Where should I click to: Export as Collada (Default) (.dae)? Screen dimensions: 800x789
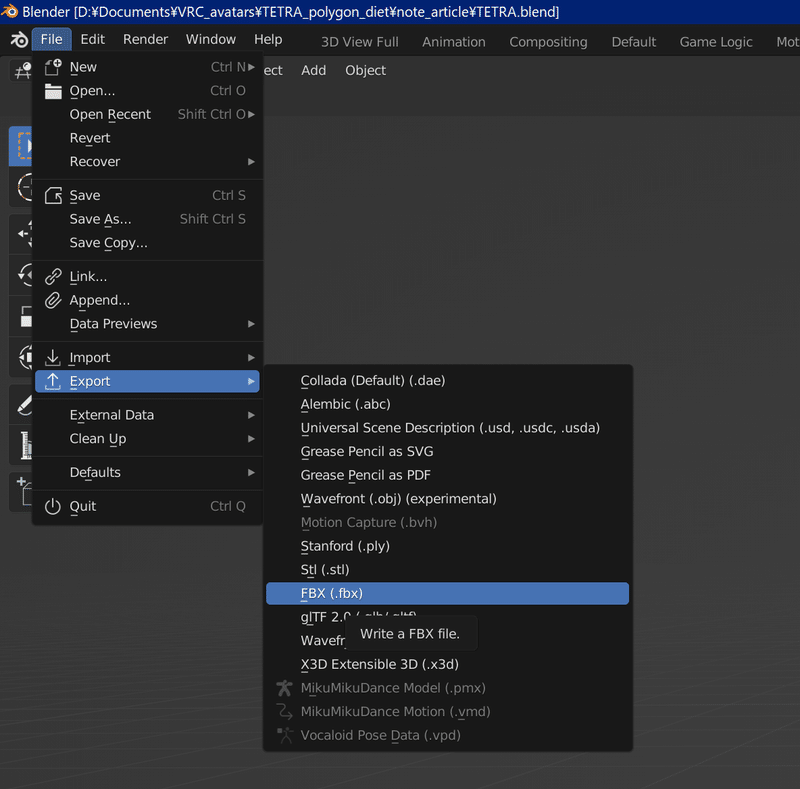[447, 381]
